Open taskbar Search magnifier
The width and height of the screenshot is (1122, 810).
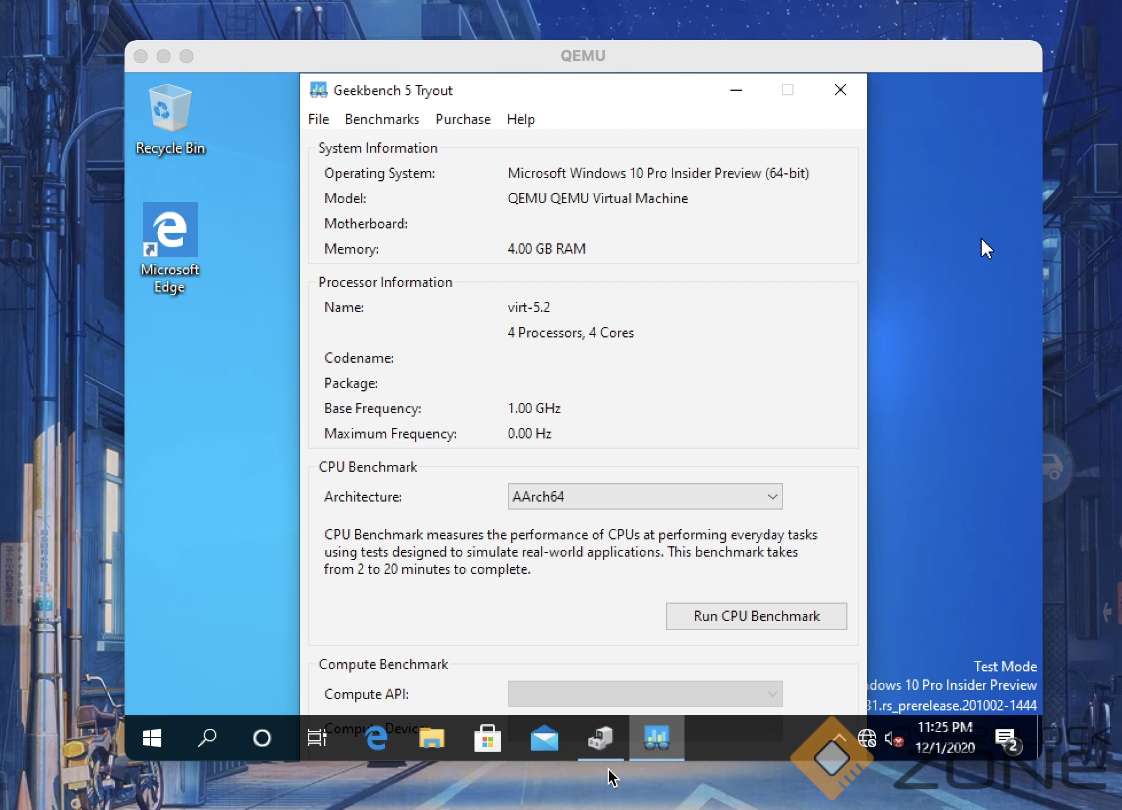207,738
